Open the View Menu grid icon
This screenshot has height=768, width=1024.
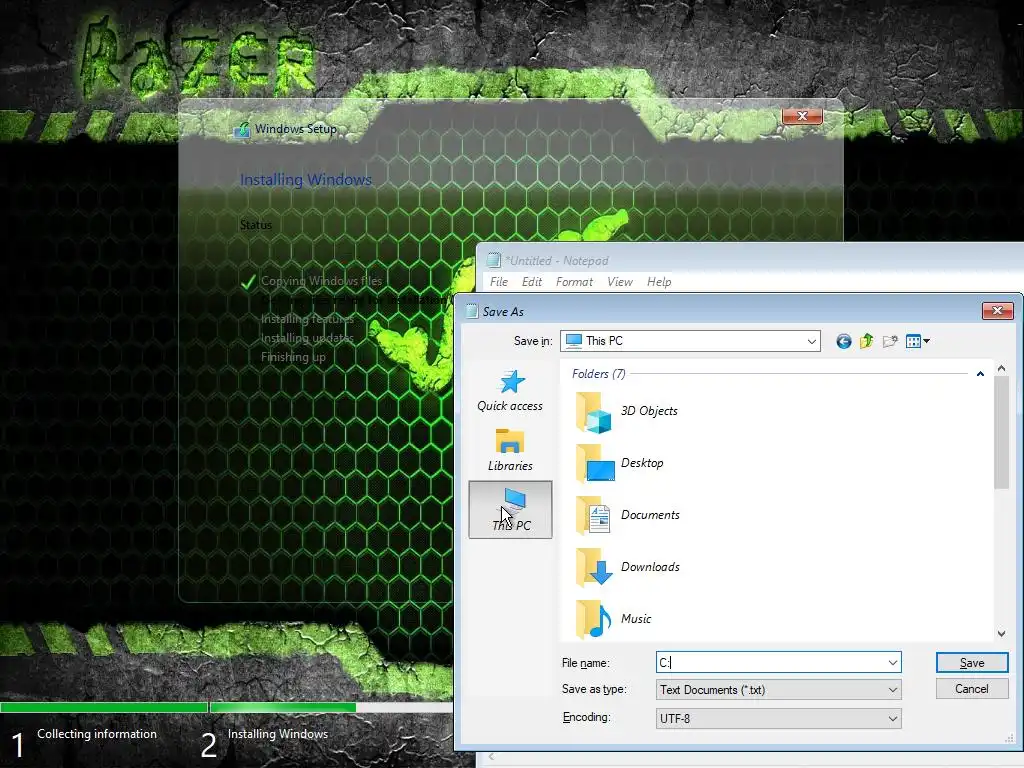click(x=913, y=341)
